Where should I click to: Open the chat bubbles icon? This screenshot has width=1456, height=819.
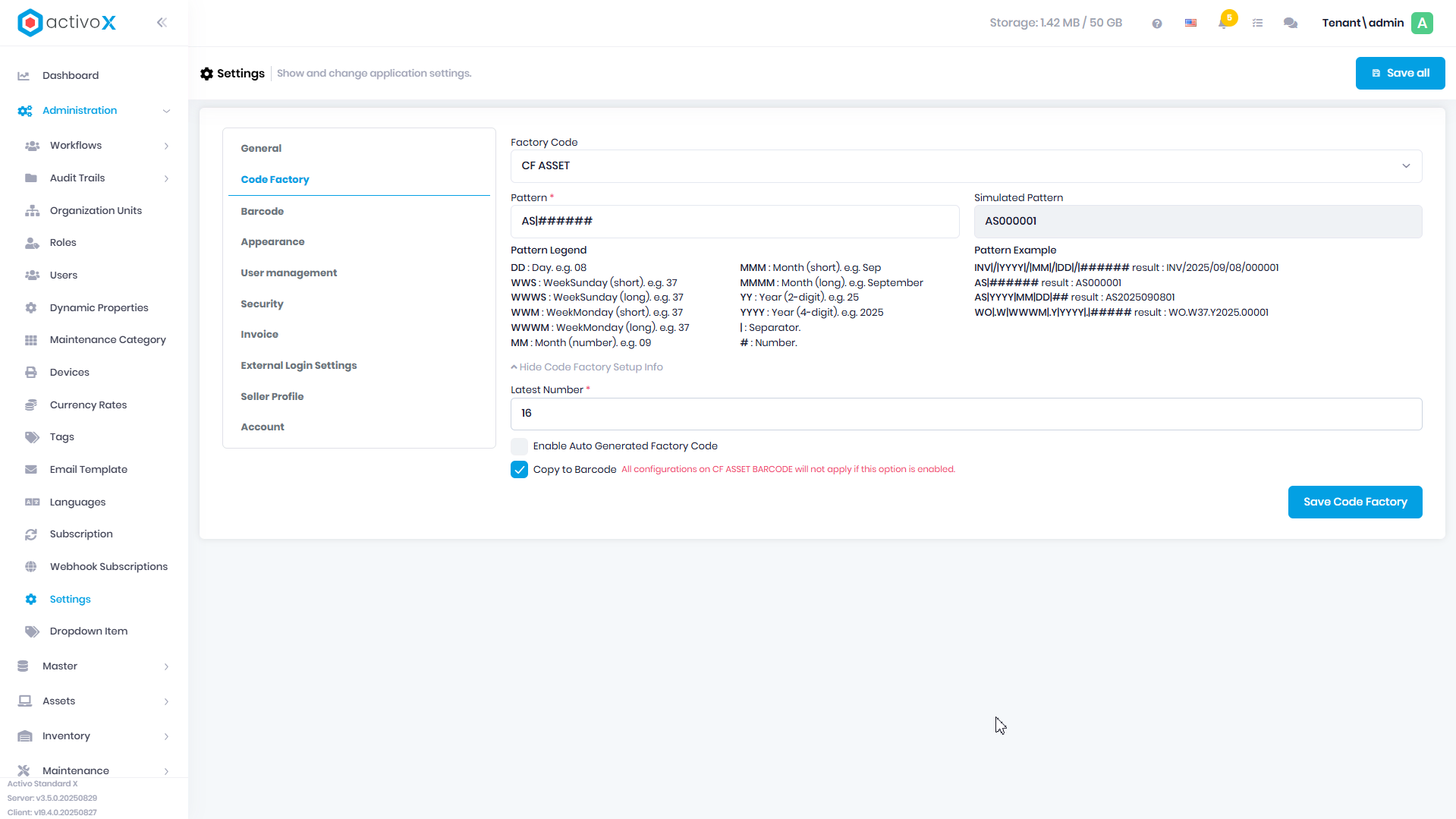[x=1290, y=24]
